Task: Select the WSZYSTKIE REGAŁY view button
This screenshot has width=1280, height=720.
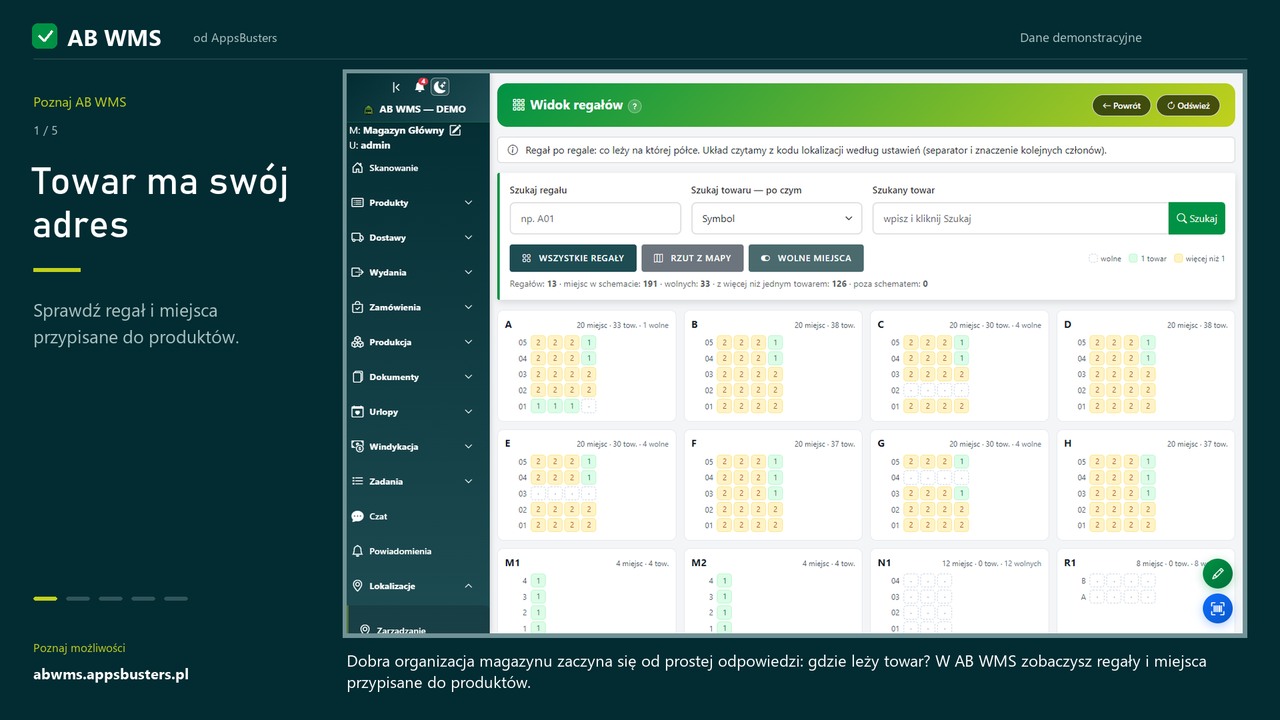Action: 573,258
